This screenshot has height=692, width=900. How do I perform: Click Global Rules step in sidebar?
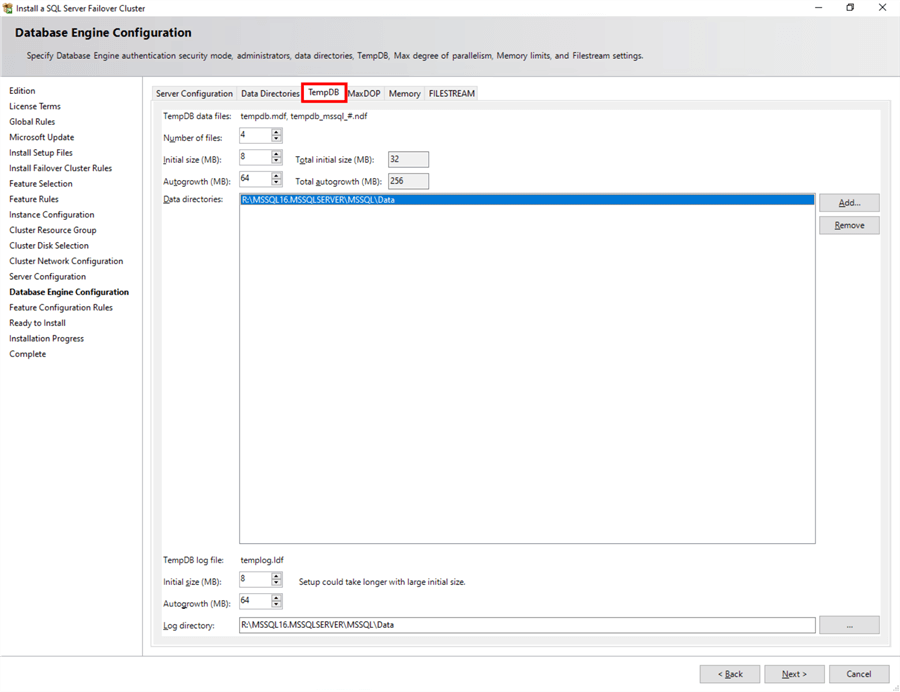[x=32, y=122]
